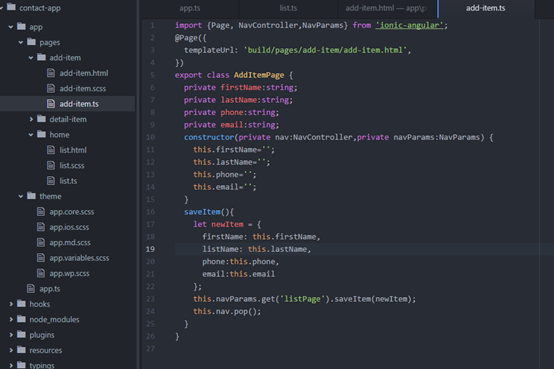This screenshot has width=554, height=369.
Task: Click the list.scss file icon
Action: [x=51, y=165]
